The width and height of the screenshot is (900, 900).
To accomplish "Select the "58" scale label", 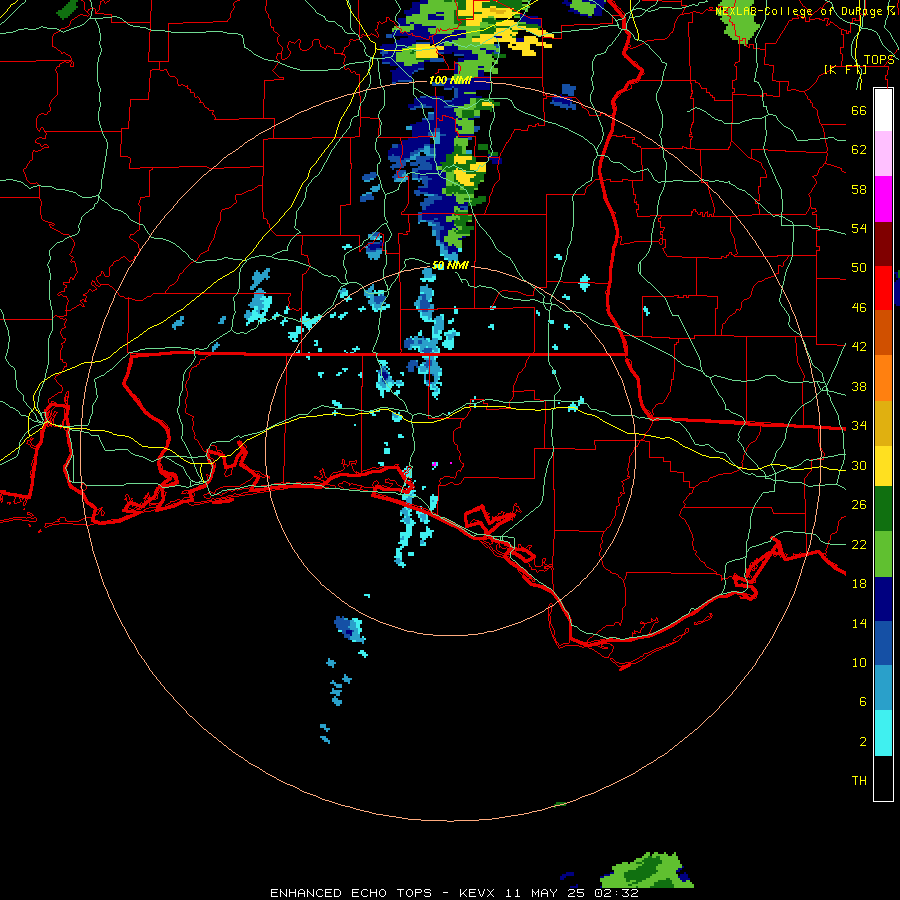I will [859, 189].
